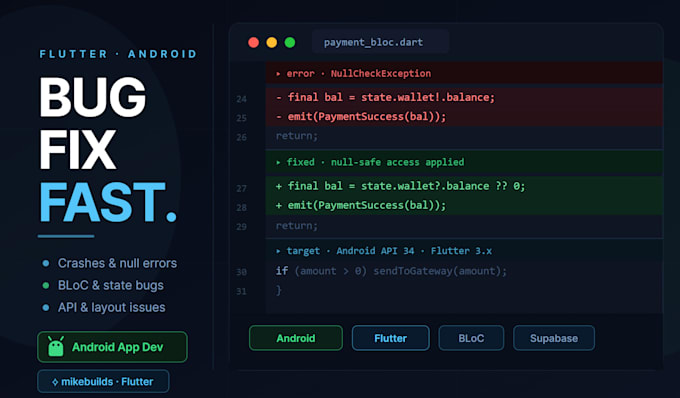Select the payment_bloc.dart file tab

380,42
